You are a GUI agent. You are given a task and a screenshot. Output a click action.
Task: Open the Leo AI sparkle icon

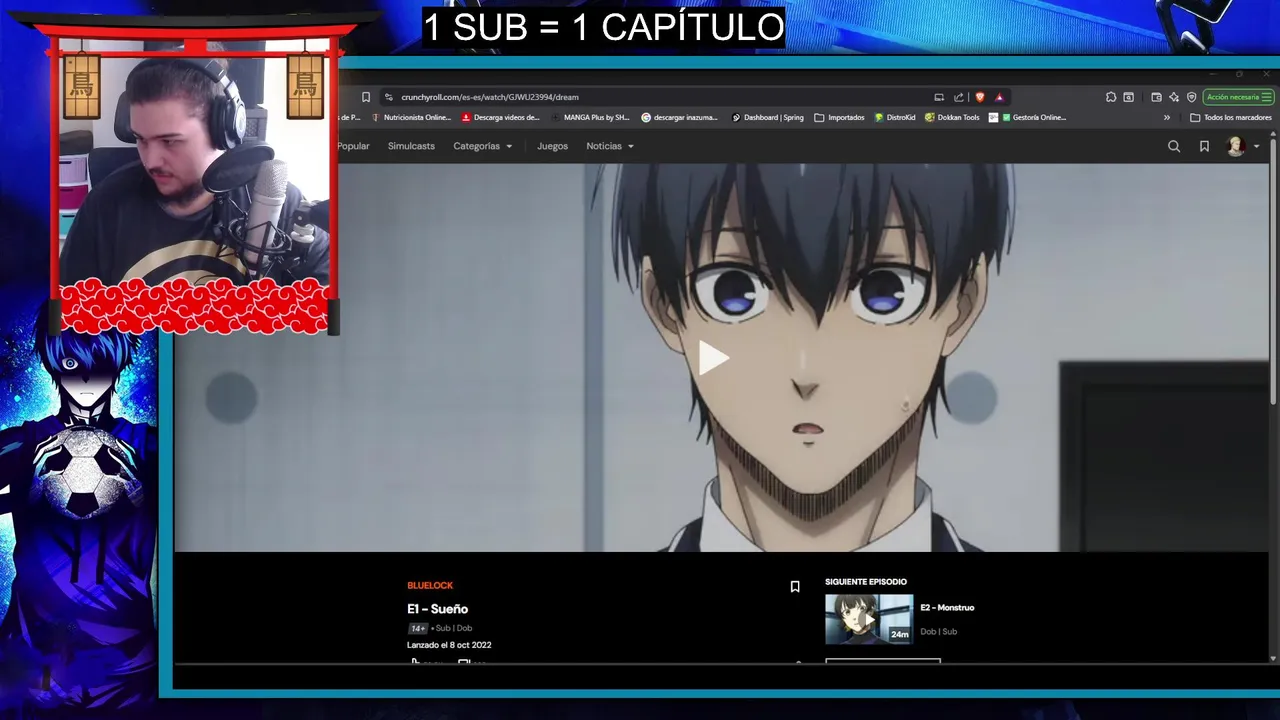1174,97
